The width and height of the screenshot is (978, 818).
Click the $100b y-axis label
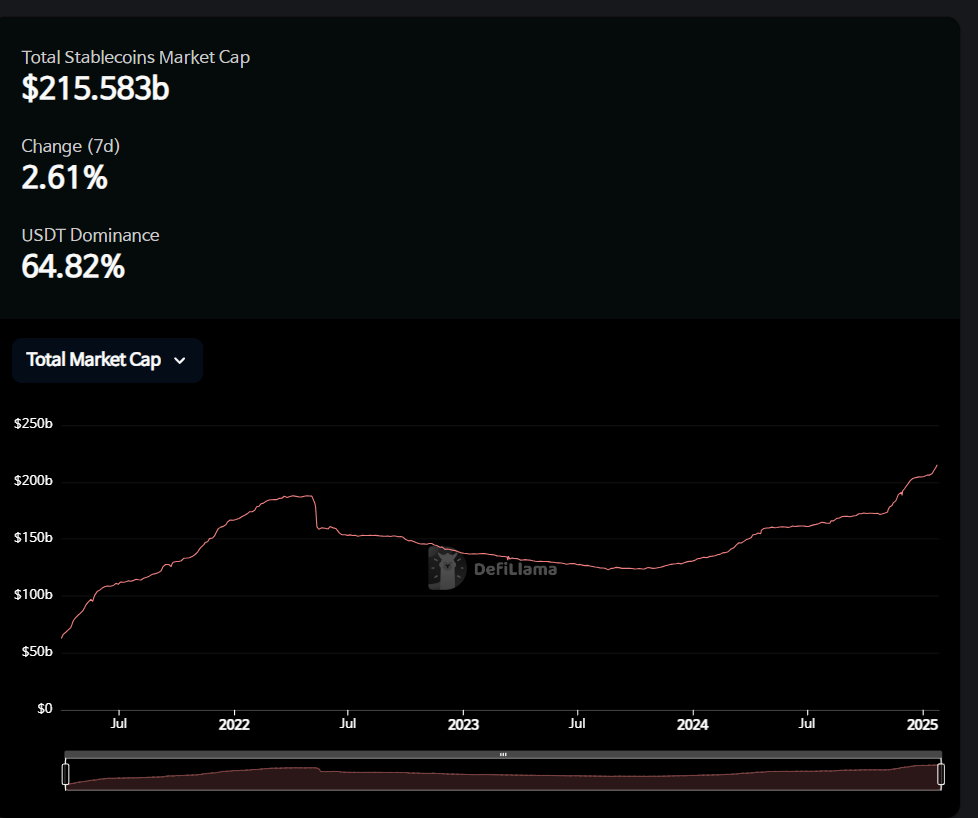[33, 595]
